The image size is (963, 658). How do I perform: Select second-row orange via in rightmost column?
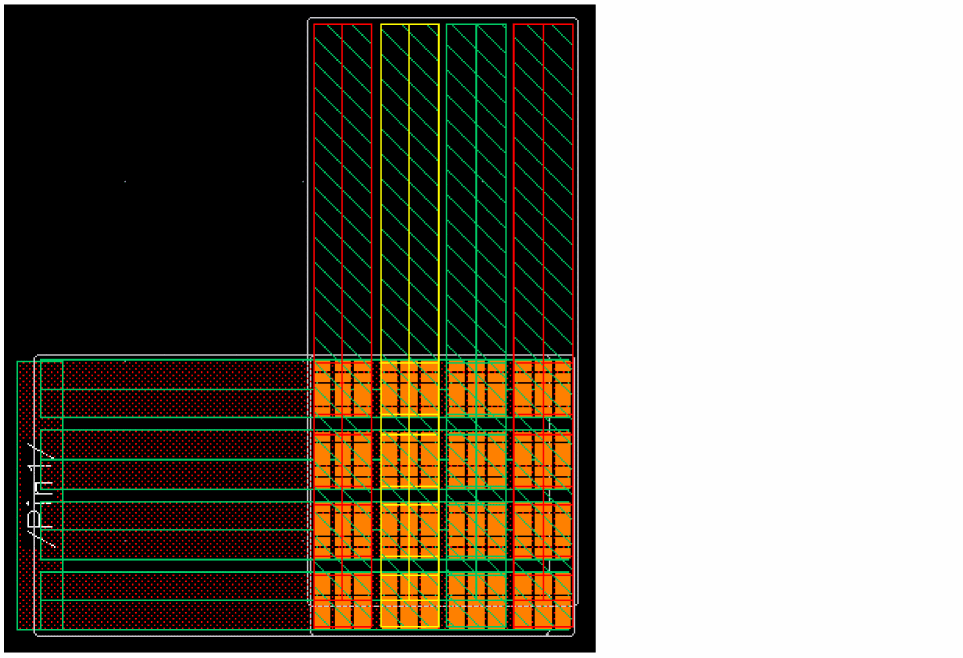pyautogui.click(x=543, y=460)
